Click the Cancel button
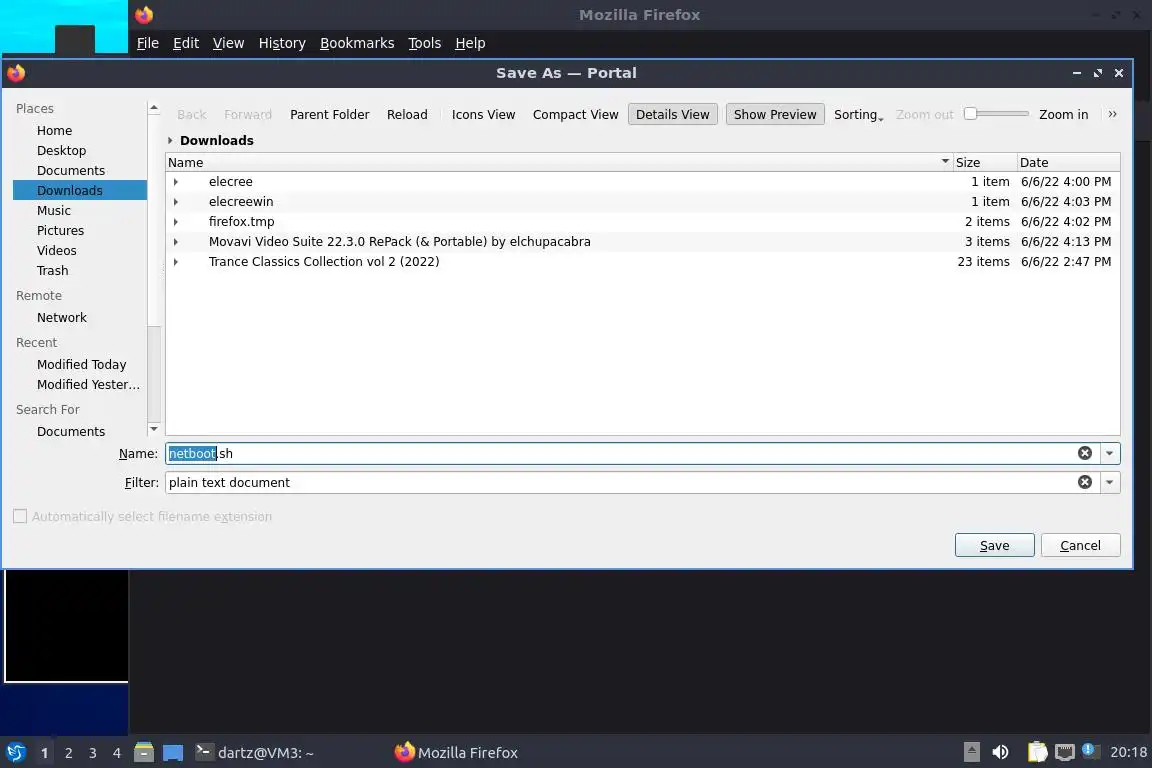This screenshot has height=768, width=1152. [1080, 545]
